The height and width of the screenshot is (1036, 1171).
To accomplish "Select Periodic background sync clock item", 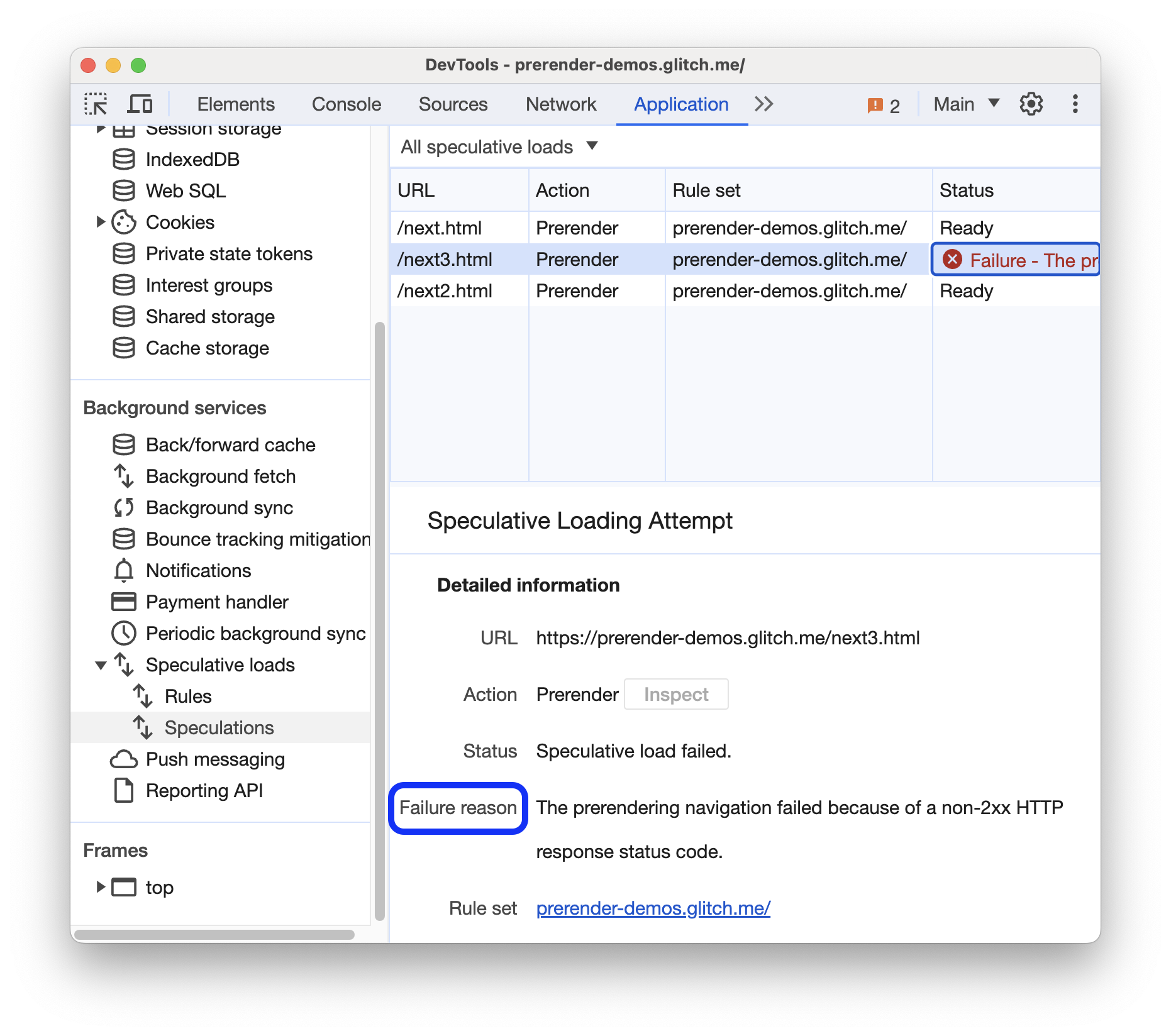I will coord(255,633).
